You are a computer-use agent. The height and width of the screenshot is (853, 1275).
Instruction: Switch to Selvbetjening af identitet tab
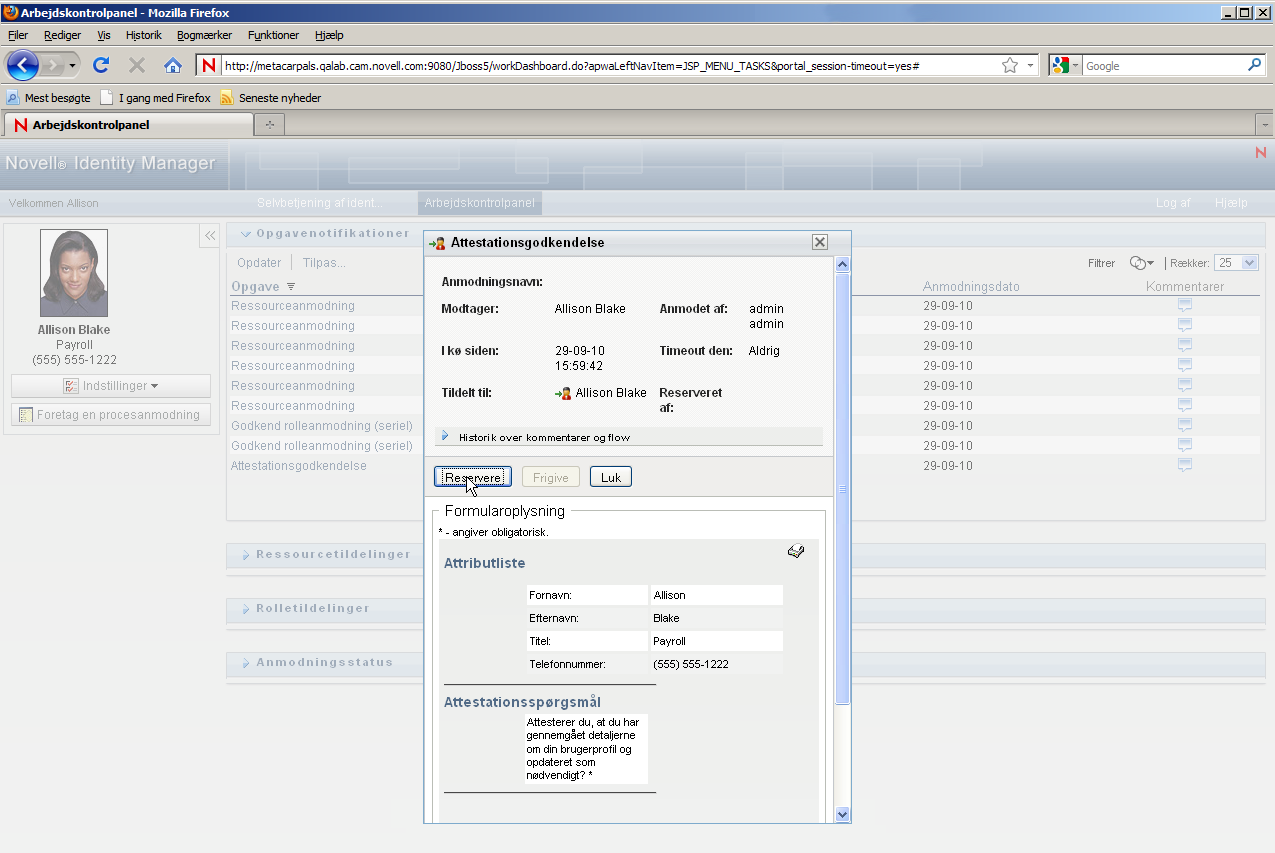[x=320, y=203]
